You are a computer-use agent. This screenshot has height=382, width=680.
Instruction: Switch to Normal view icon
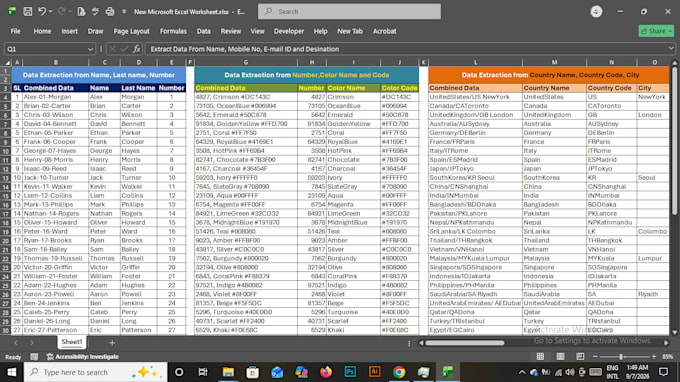540,357
